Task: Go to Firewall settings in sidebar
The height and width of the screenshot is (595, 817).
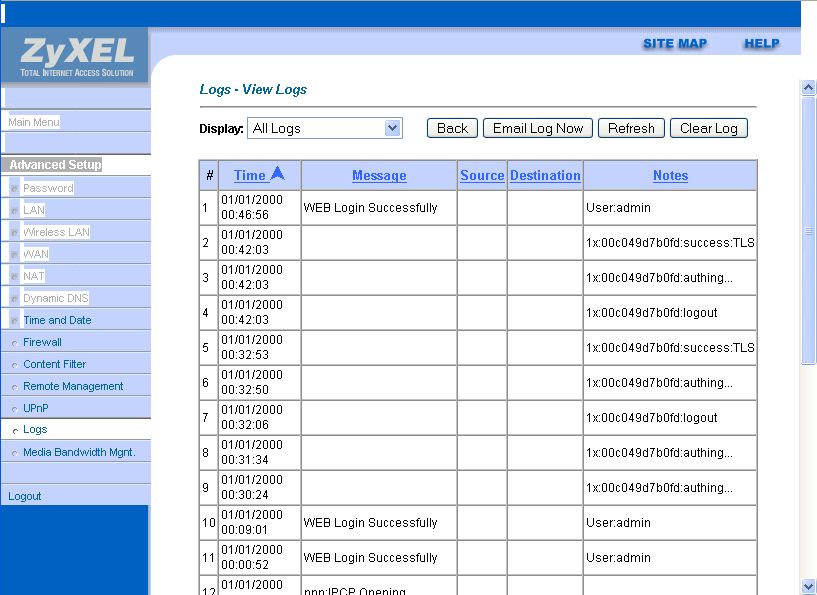Action: (42, 342)
